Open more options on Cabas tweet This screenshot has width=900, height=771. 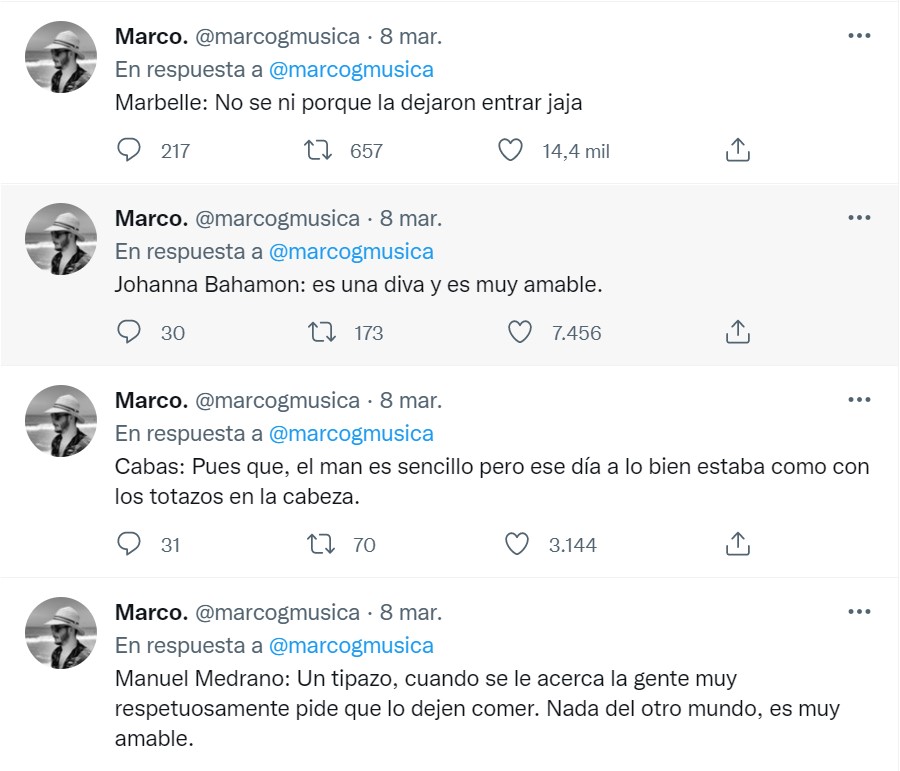tap(859, 400)
